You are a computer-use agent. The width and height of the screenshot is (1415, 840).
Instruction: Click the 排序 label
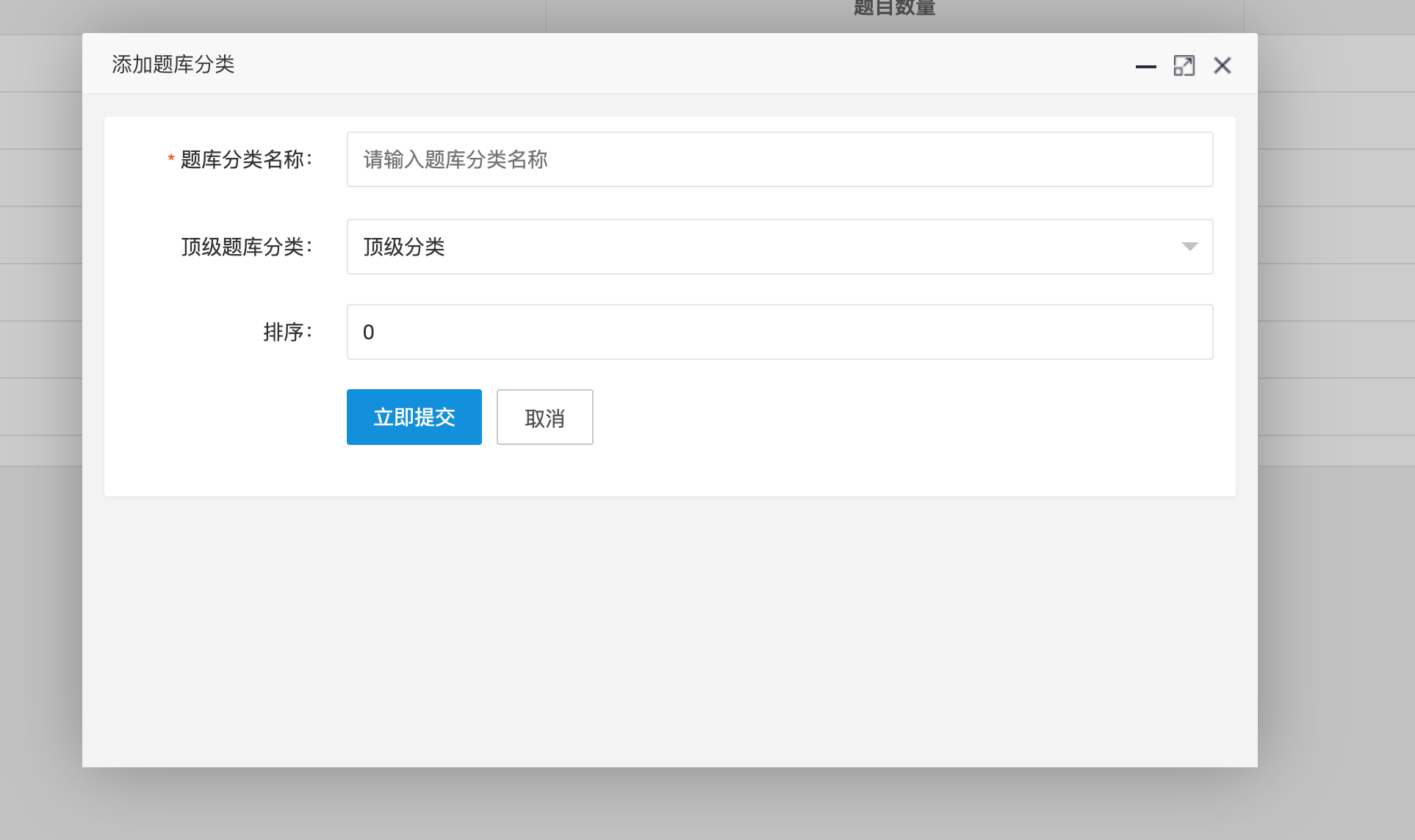(x=288, y=332)
